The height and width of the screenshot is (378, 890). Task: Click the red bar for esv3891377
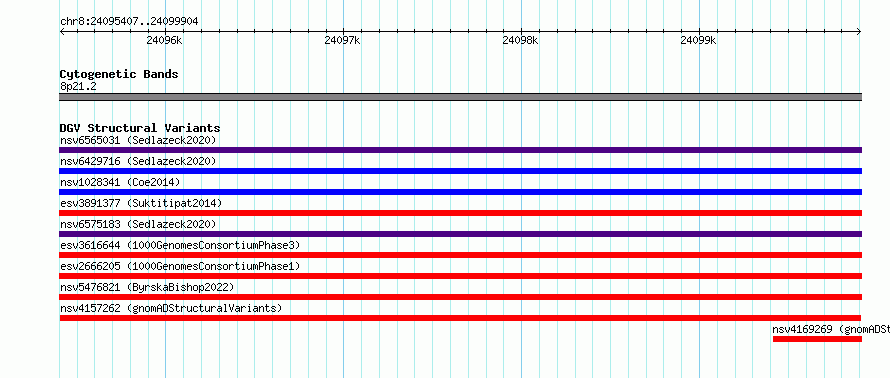click(460, 213)
